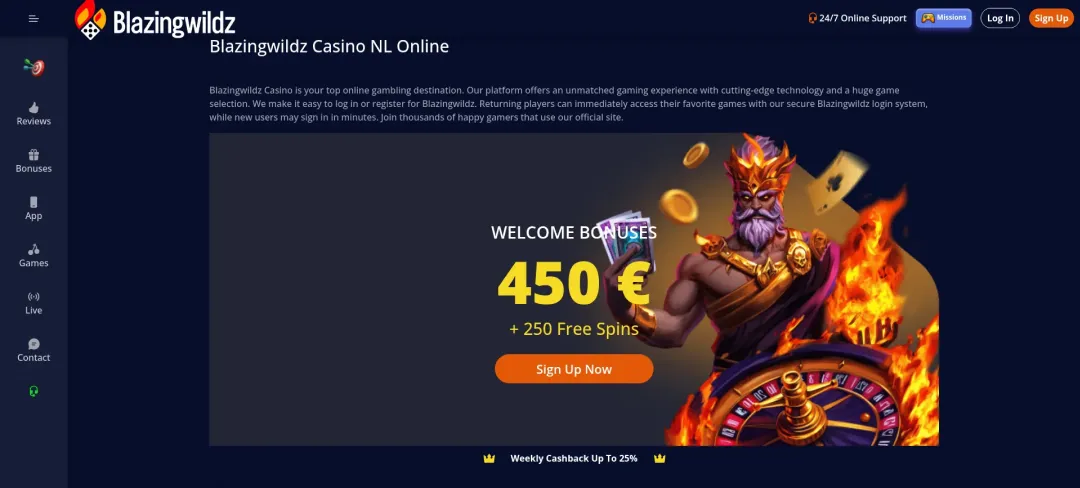Image resolution: width=1080 pixels, height=488 pixels.
Task: Open the Missions button
Action: tap(944, 18)
